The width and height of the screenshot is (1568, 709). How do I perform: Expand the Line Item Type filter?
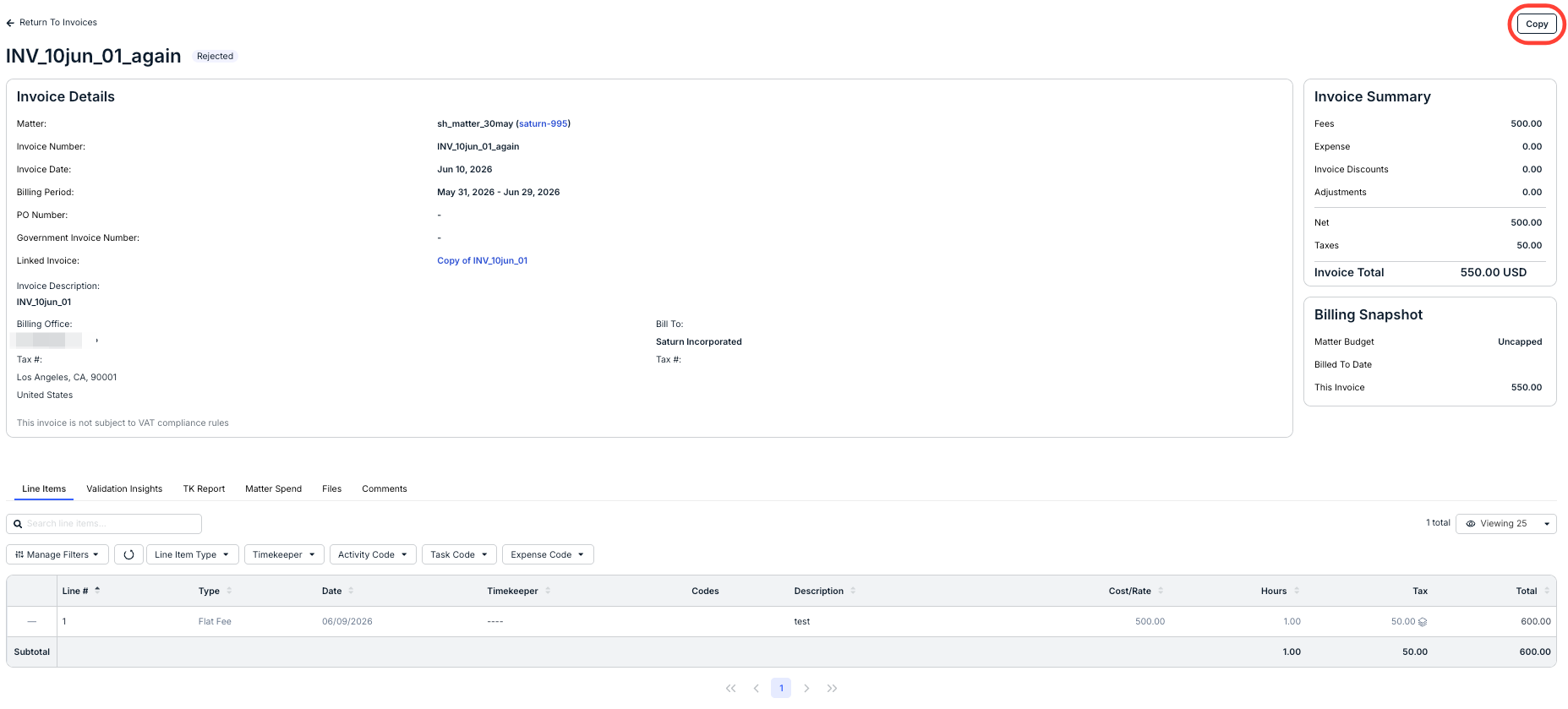(x=192, y=554)
